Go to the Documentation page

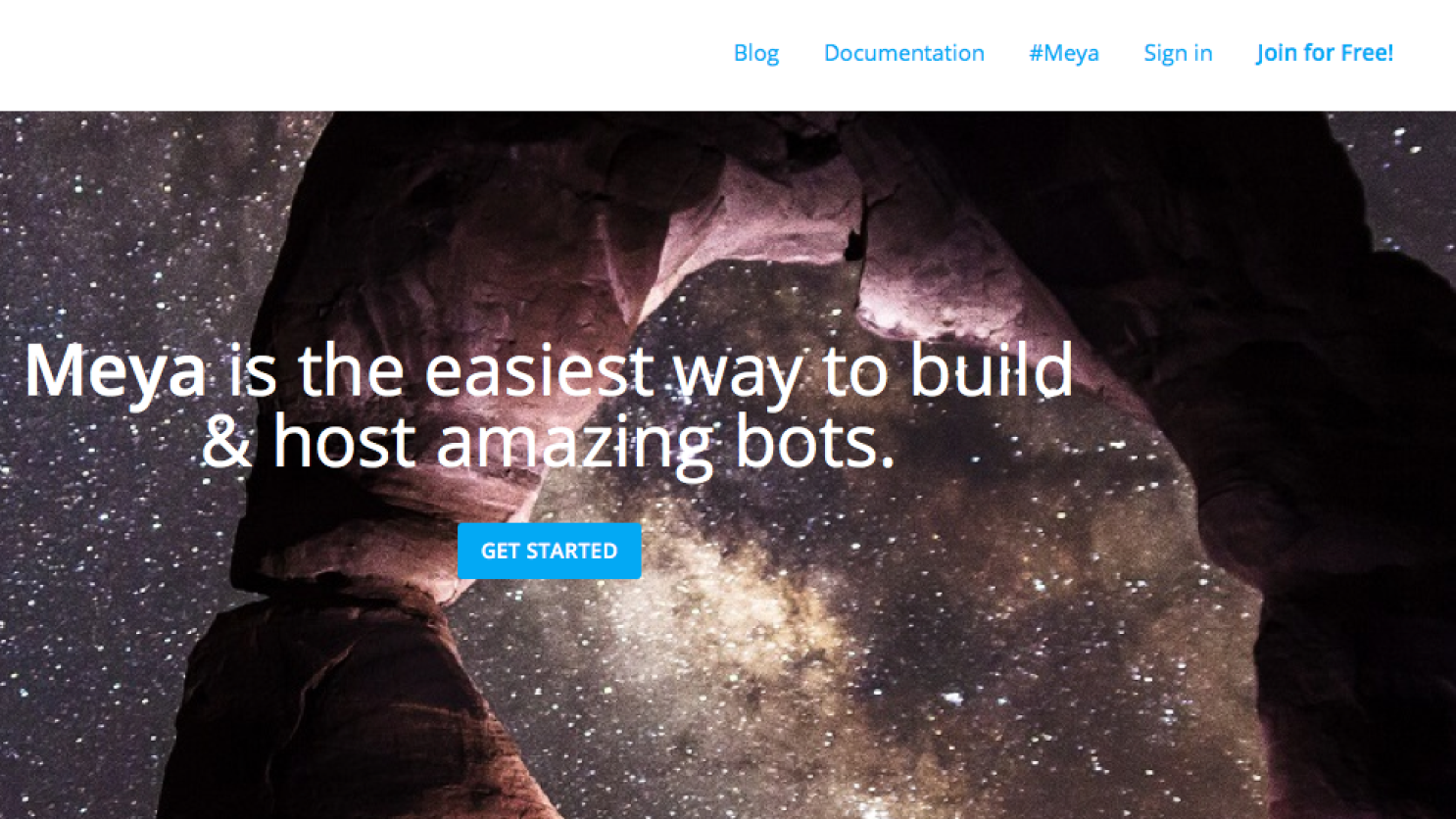click(x=903, y=53)
